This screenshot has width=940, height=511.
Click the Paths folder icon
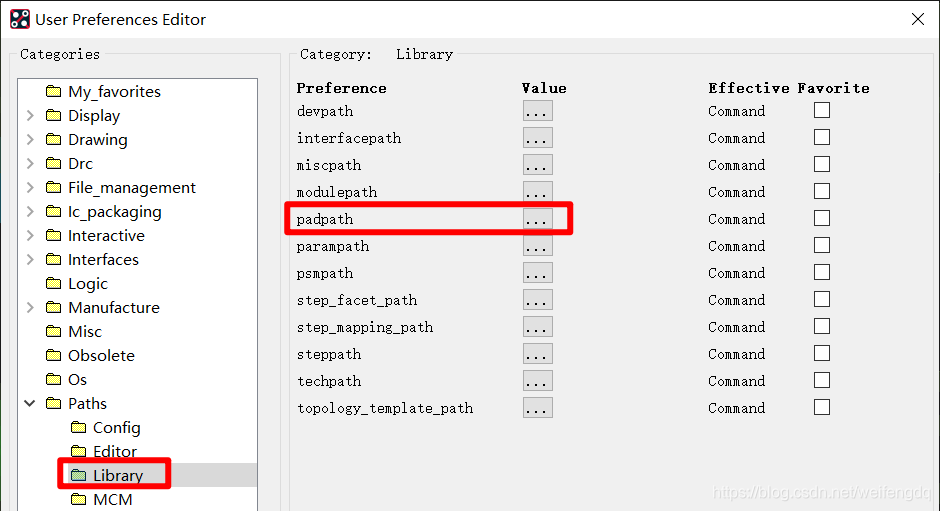(53, 403)
